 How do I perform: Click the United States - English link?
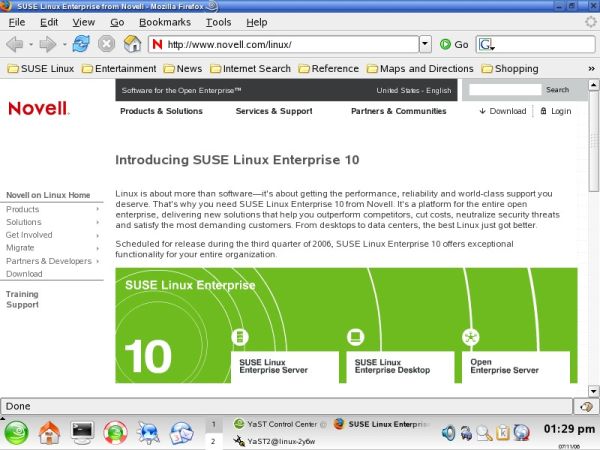point(414,91)
